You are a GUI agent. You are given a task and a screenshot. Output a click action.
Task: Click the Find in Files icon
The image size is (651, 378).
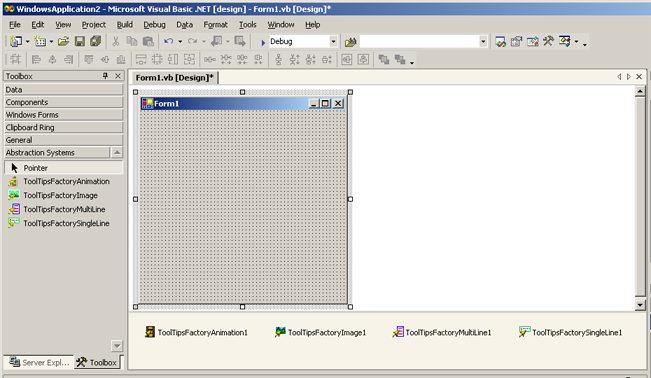click(351, 42)
